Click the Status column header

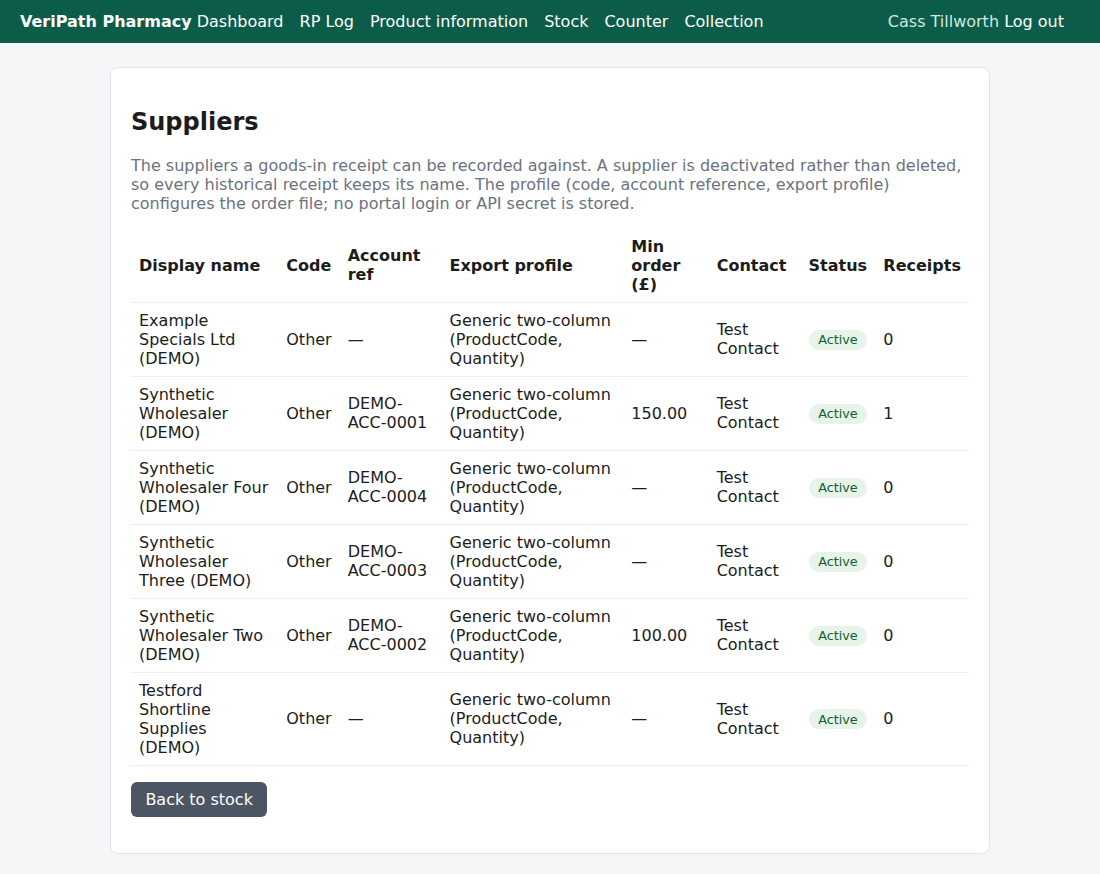click(x=838, y=265)
